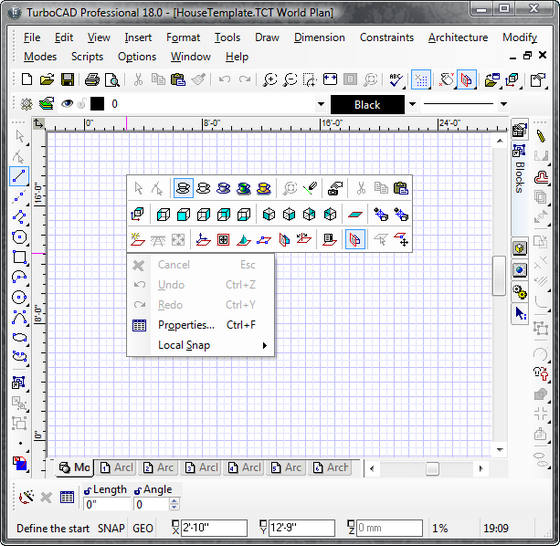Select the Rectangle tool in left toolbar
560x546 pixels.
[x=19, y=257]
